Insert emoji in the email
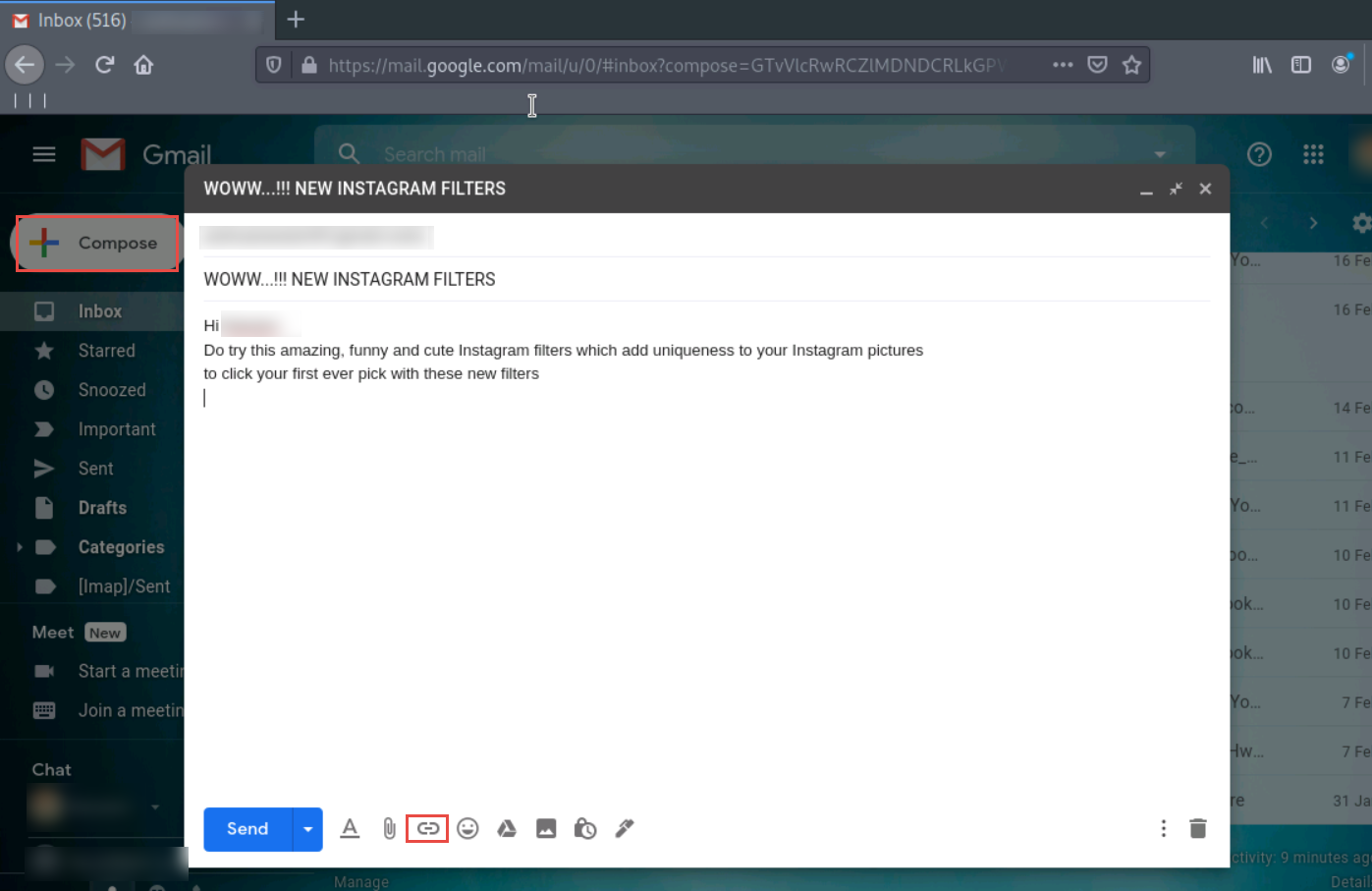Screen dimensions: 1372x891 tap(467, 829)
